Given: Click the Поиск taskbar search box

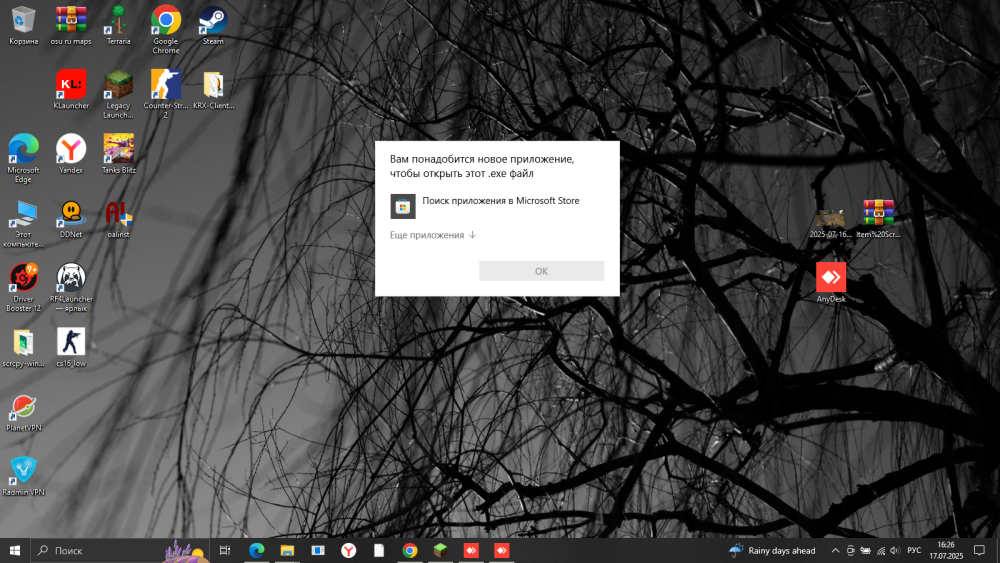Looking at the screenshot, I should tap(120, 550).
